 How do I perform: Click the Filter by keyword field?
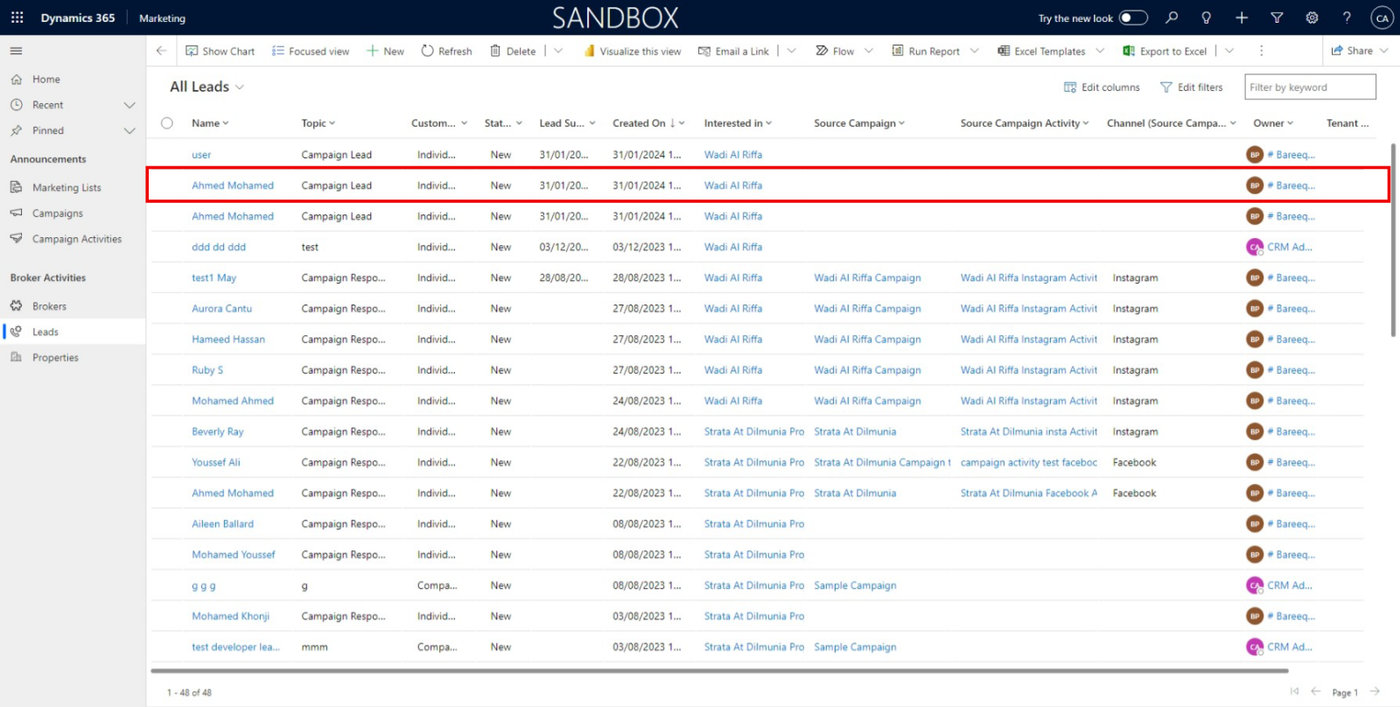[x=1310, y=87]
